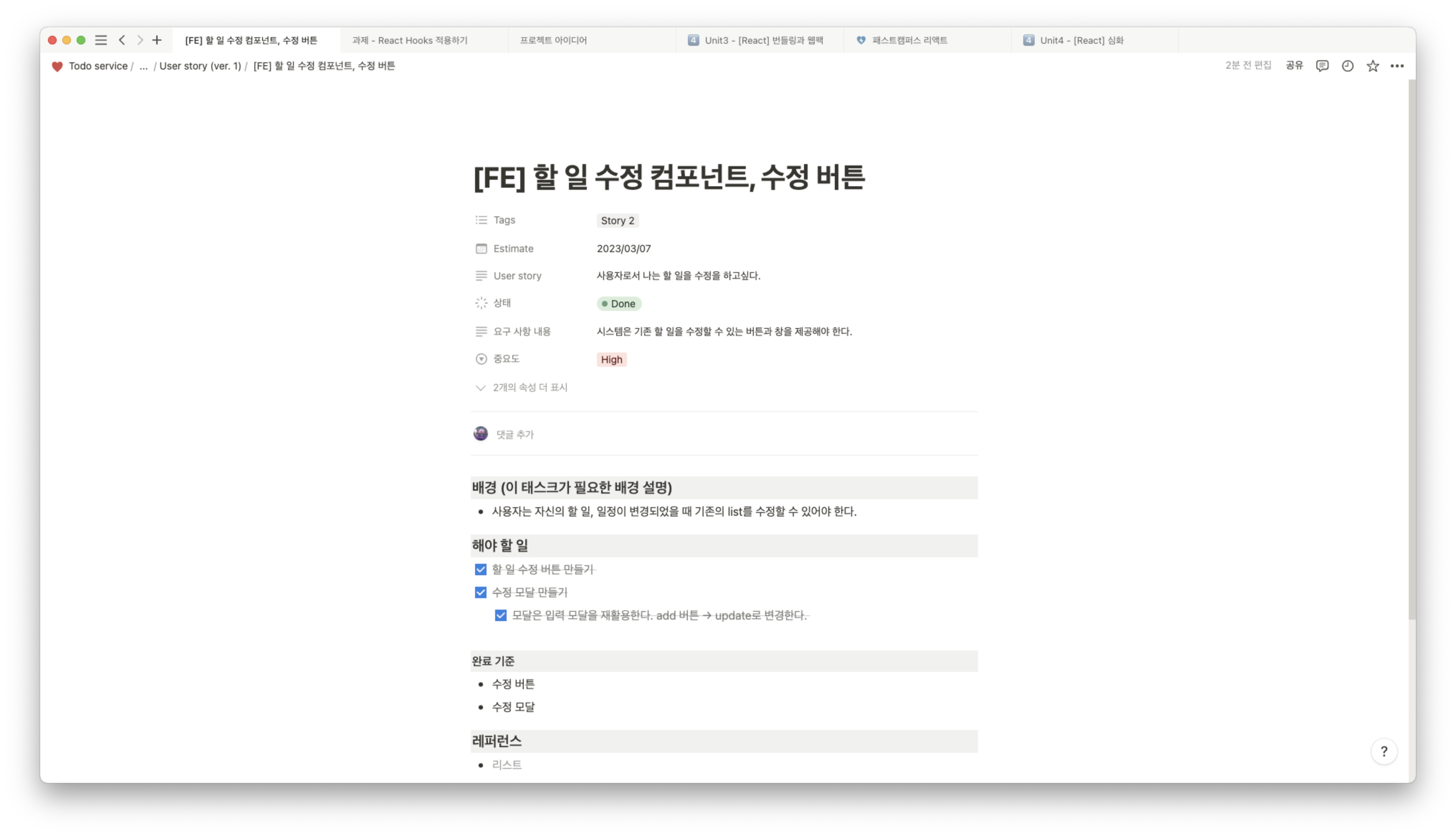Click the user avatar beside 댓글 추가
Image resolution: width=1456 pixels, height=836 pixels.
coord(480,433)
